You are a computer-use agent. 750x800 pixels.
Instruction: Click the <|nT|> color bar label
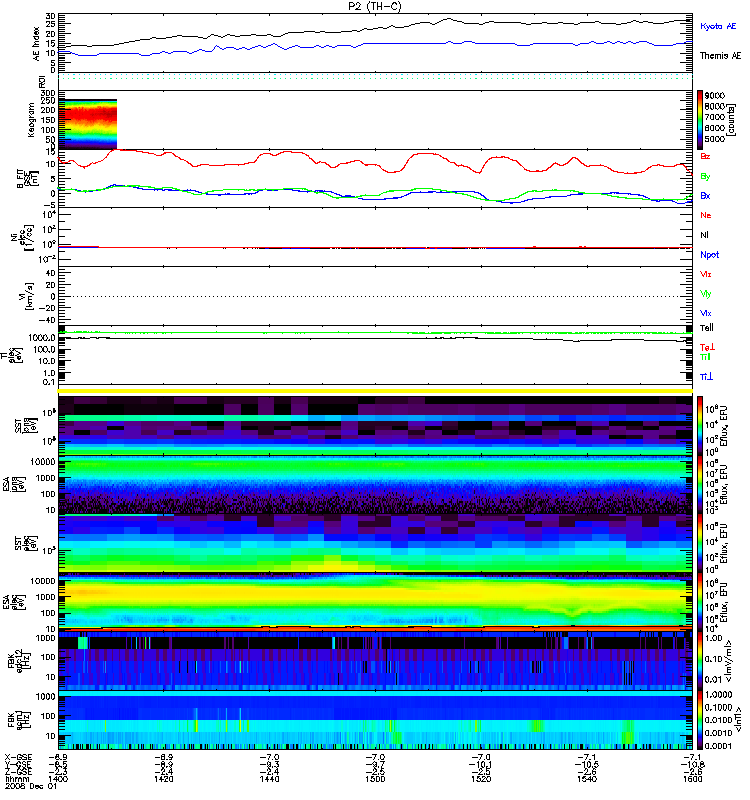pyautogui.click(x=738, y=721)
